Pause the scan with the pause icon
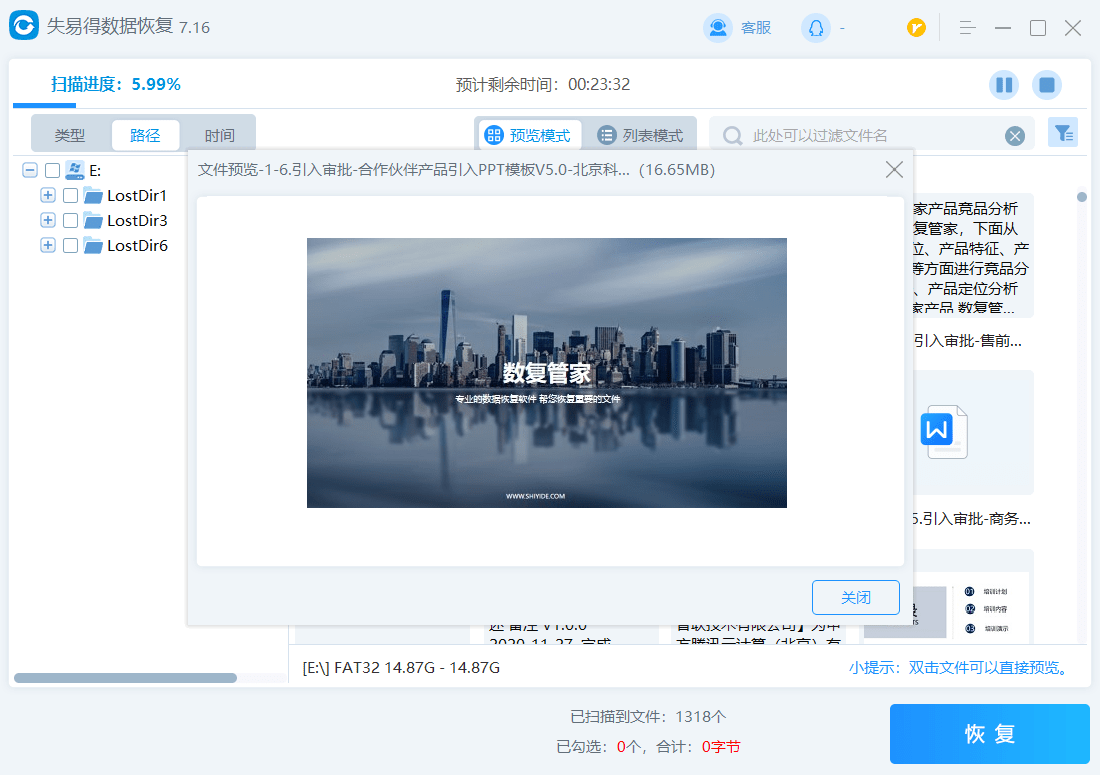Viewport: 1100px width, 775px height. tap(1004, 85)
